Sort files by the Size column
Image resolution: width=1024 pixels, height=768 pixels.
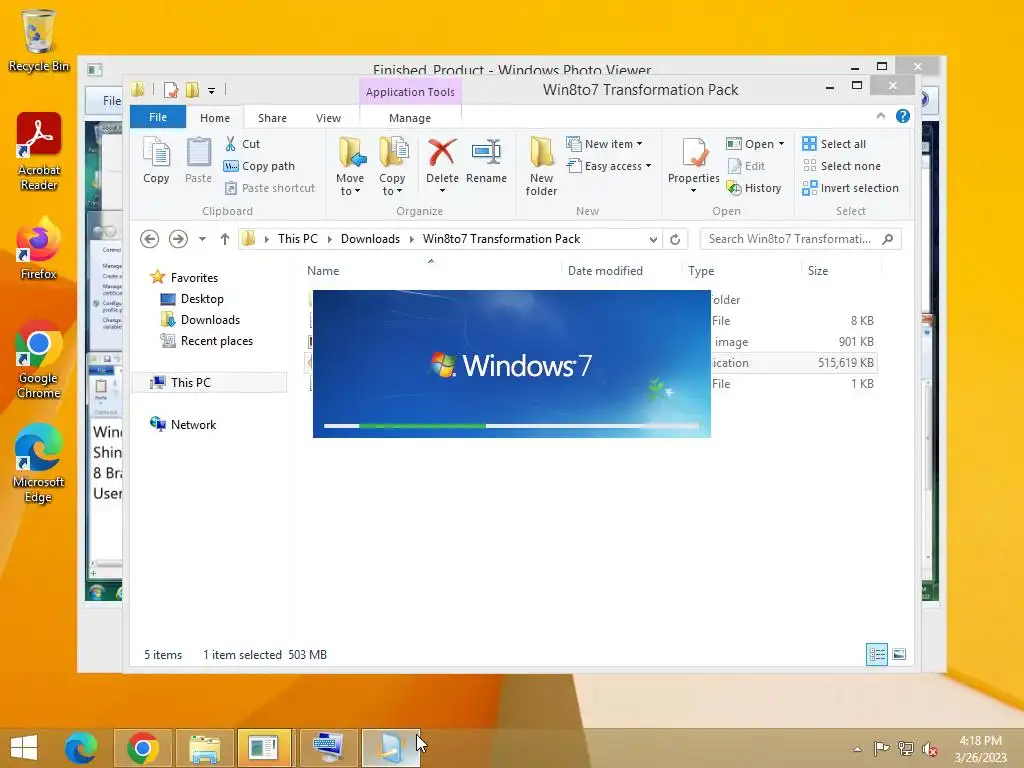818,270
